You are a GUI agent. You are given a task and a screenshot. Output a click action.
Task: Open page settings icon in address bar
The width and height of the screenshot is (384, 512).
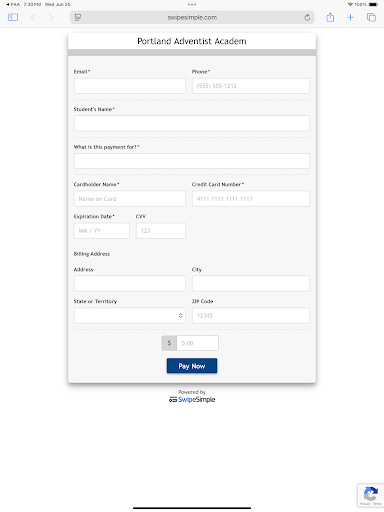(x=78, y=17)
